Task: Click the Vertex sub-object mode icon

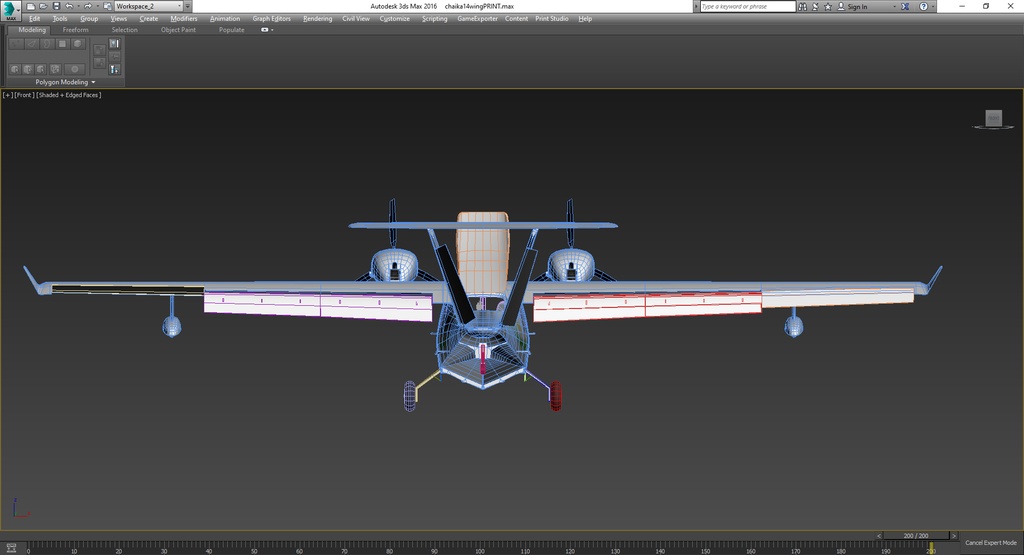Action: [x=16, y=44]
